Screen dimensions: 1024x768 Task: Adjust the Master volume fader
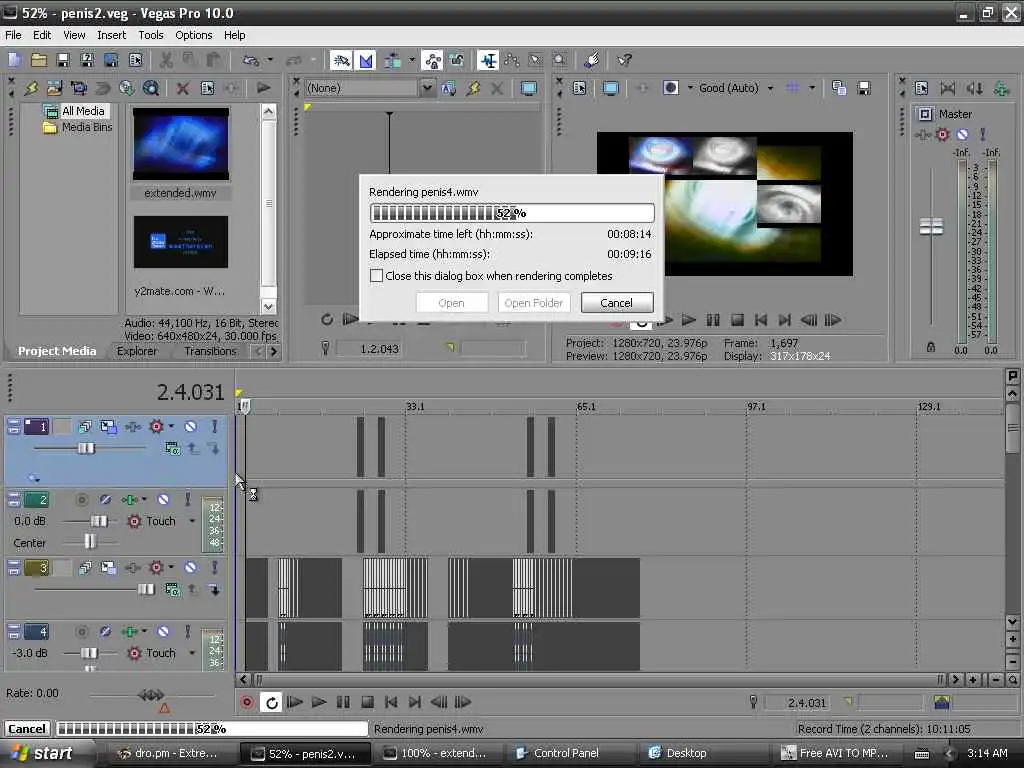coord(931,227)
